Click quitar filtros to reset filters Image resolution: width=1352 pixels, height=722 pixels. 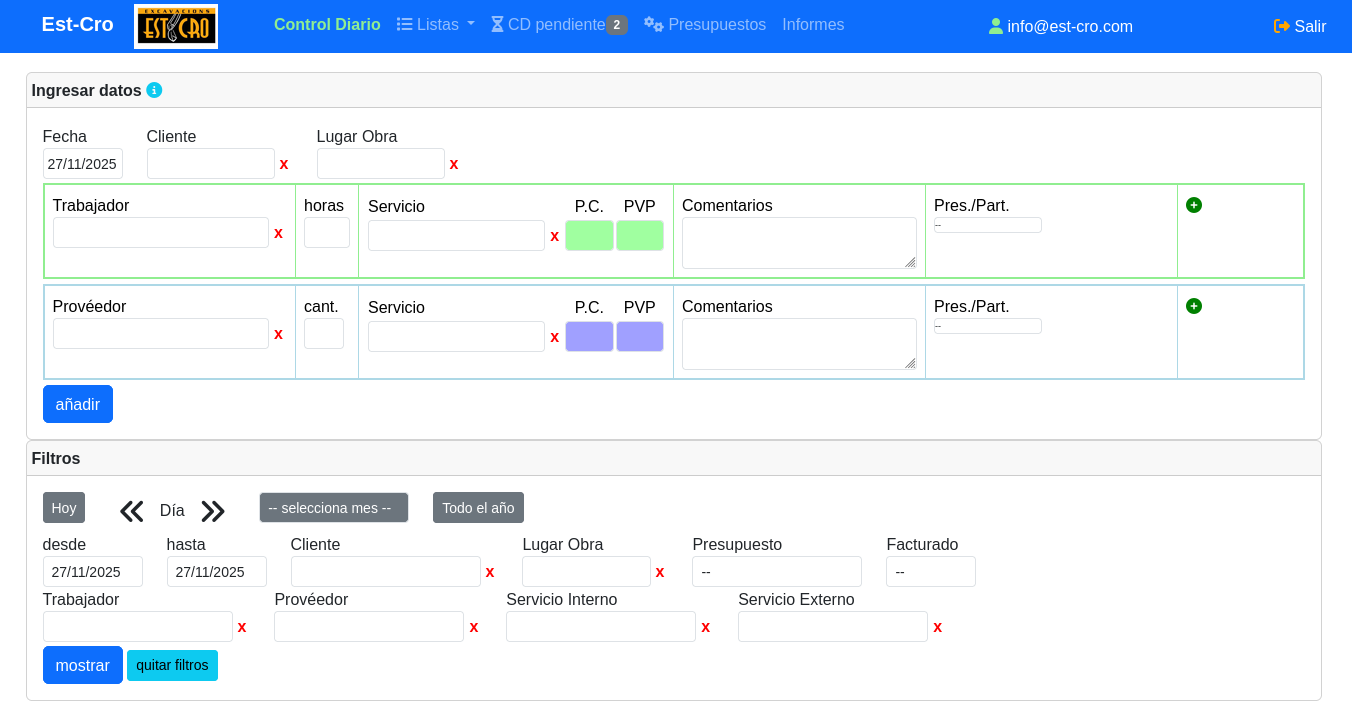click(172, 665)
